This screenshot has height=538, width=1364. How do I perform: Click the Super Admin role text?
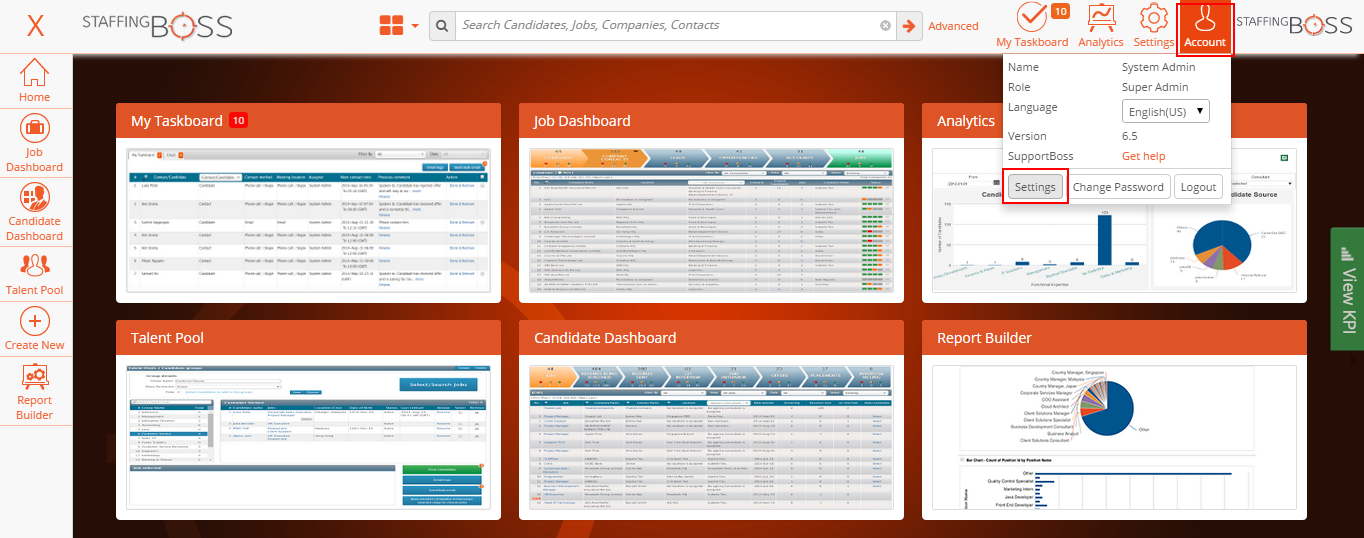pos(1155,87)
